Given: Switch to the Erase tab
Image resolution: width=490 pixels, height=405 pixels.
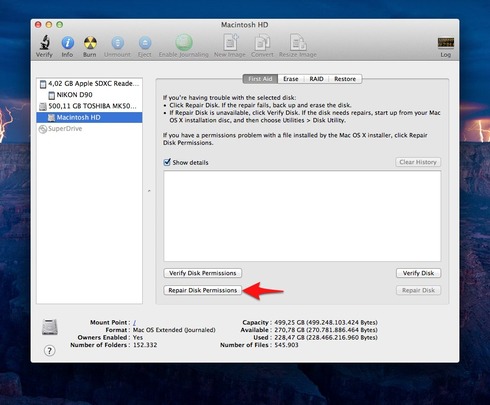Looking at the screenshot, I should coord(291,79).
